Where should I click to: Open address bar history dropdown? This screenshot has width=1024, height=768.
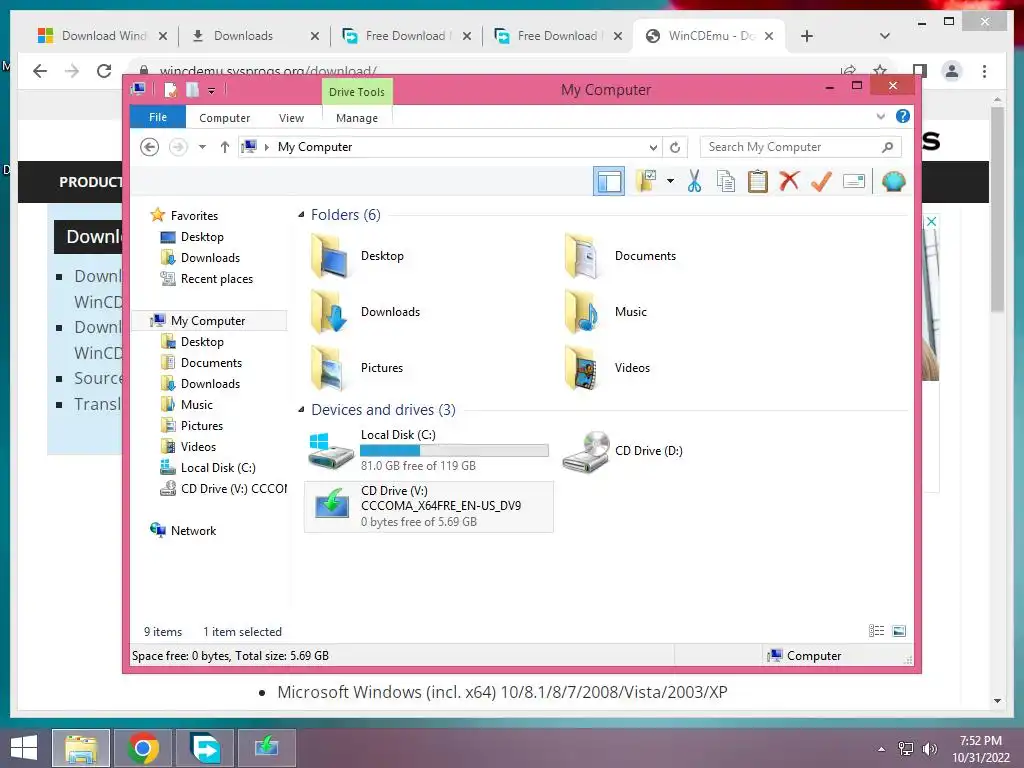tap(652, 148)
